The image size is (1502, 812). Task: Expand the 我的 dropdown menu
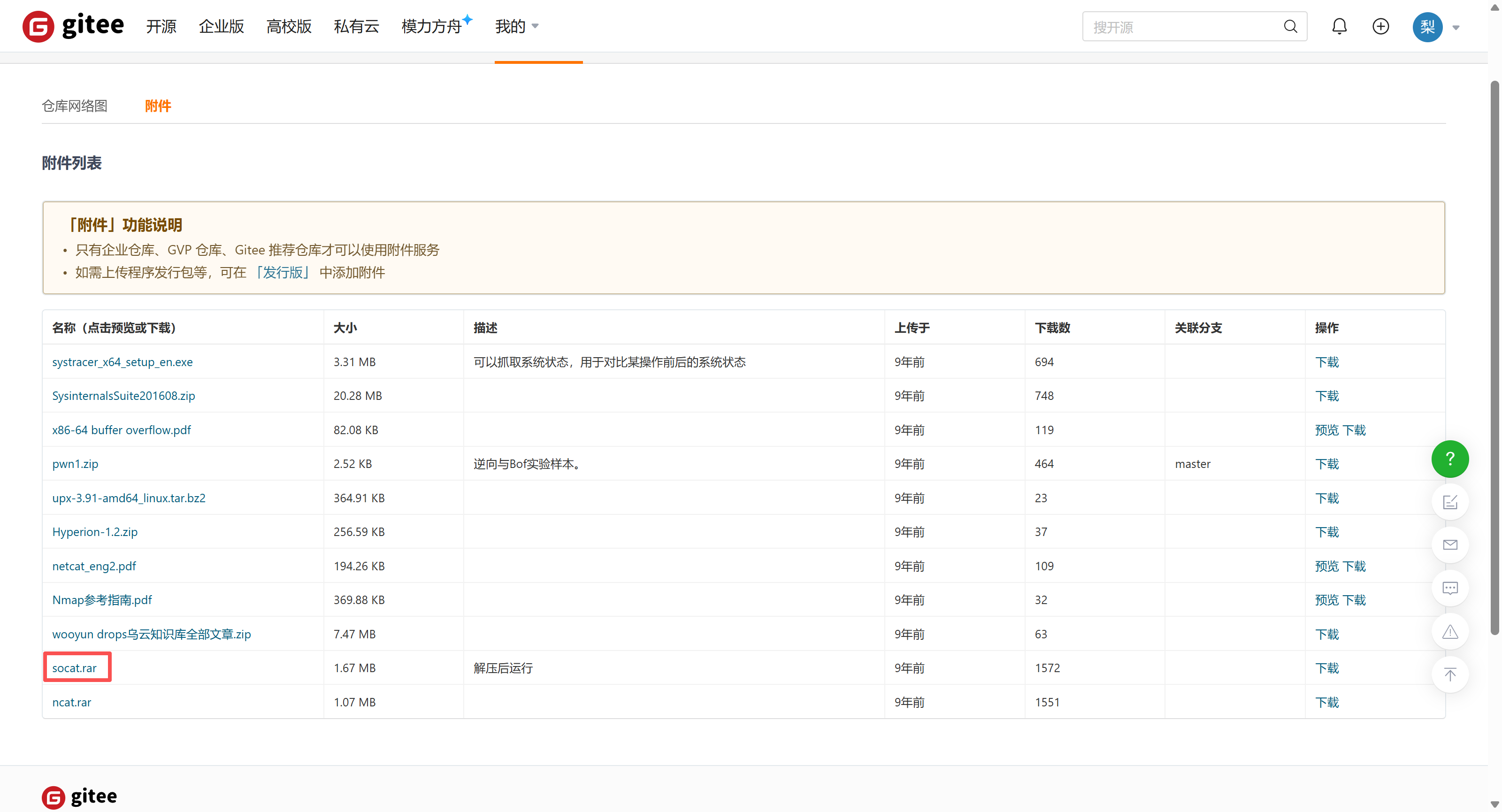point(517,26)
